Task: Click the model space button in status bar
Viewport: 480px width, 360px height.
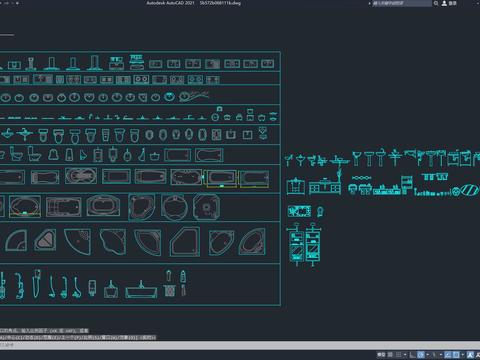Action: (x=381, y=355)
